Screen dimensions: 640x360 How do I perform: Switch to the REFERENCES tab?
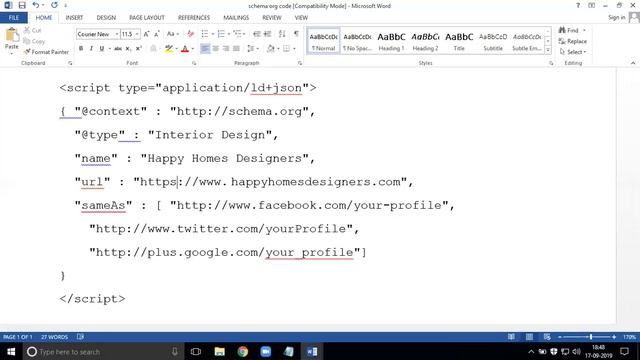coord(194,18)
